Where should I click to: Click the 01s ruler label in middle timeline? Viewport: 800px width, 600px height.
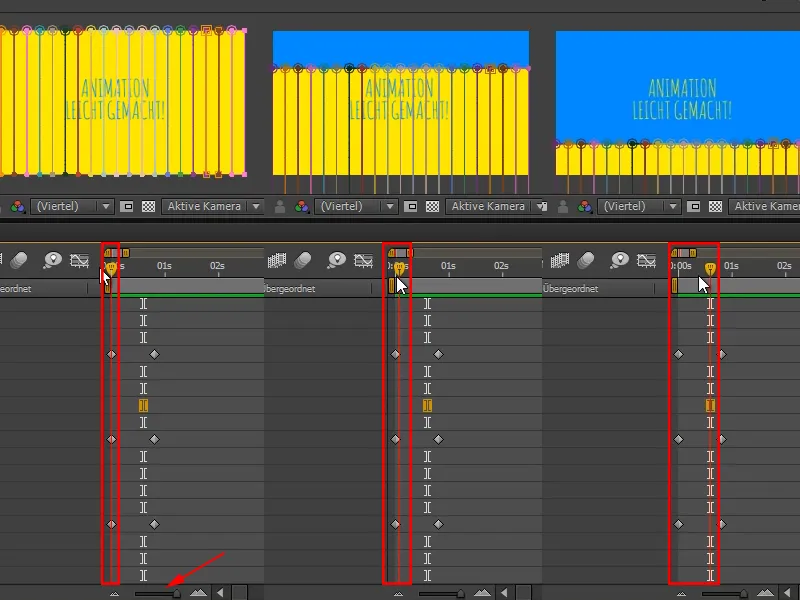448,266
